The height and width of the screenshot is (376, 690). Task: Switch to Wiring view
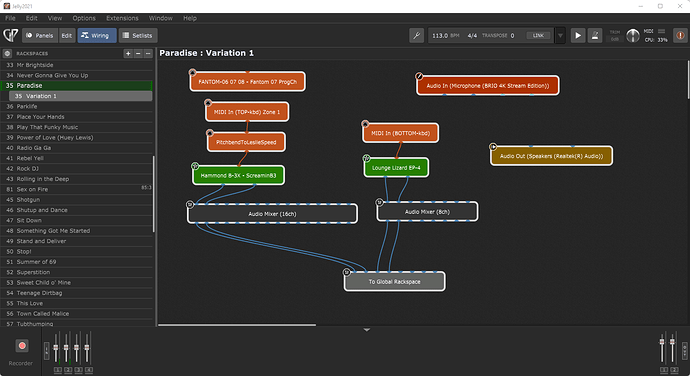click(97, 35)
